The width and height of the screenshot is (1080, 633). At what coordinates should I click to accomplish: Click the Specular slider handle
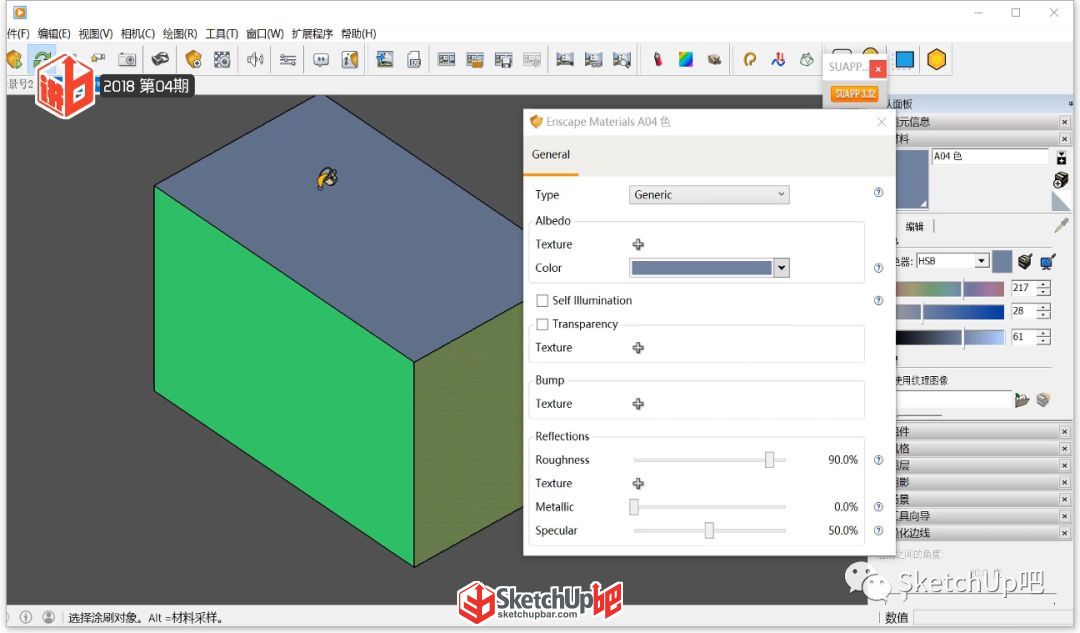pyautogui.click(x=709, y=530)
